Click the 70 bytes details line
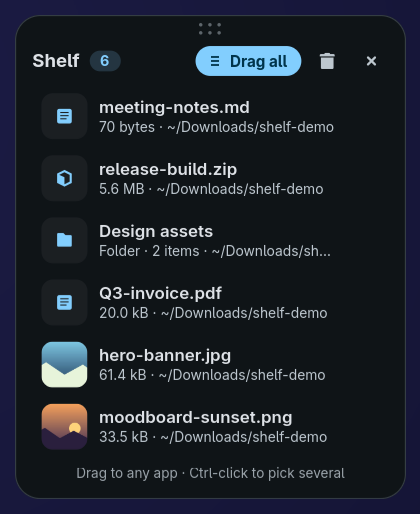 pos(216,127)
